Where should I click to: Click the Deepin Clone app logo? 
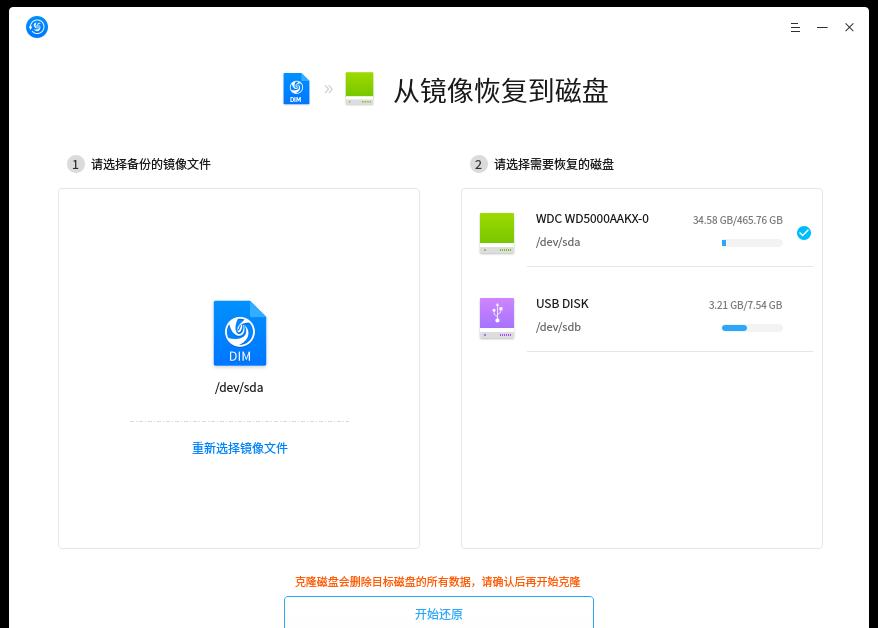37,27
